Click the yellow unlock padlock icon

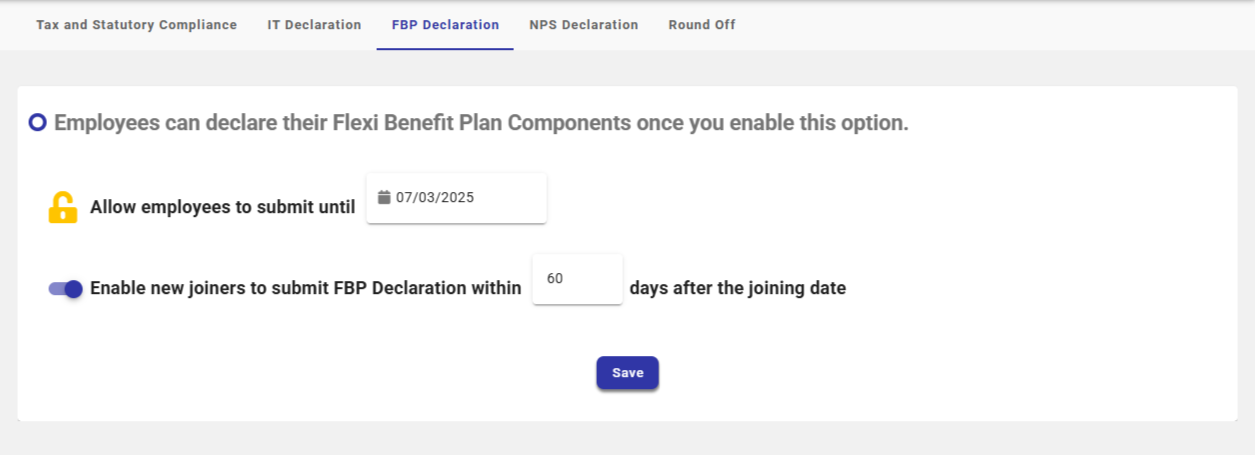click(x=63, y=207)
